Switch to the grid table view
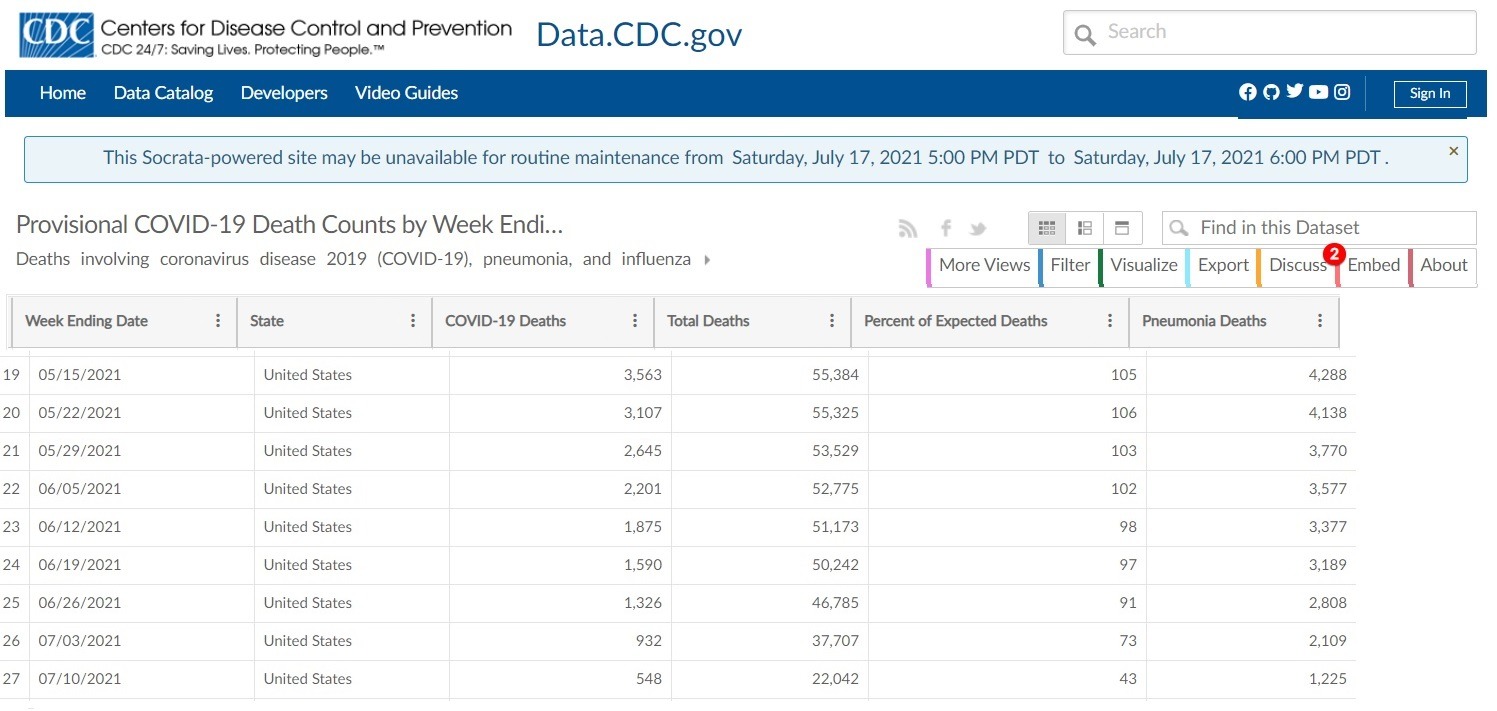Viewport: 1497px width, 711px height. (x=1047, y=228)
